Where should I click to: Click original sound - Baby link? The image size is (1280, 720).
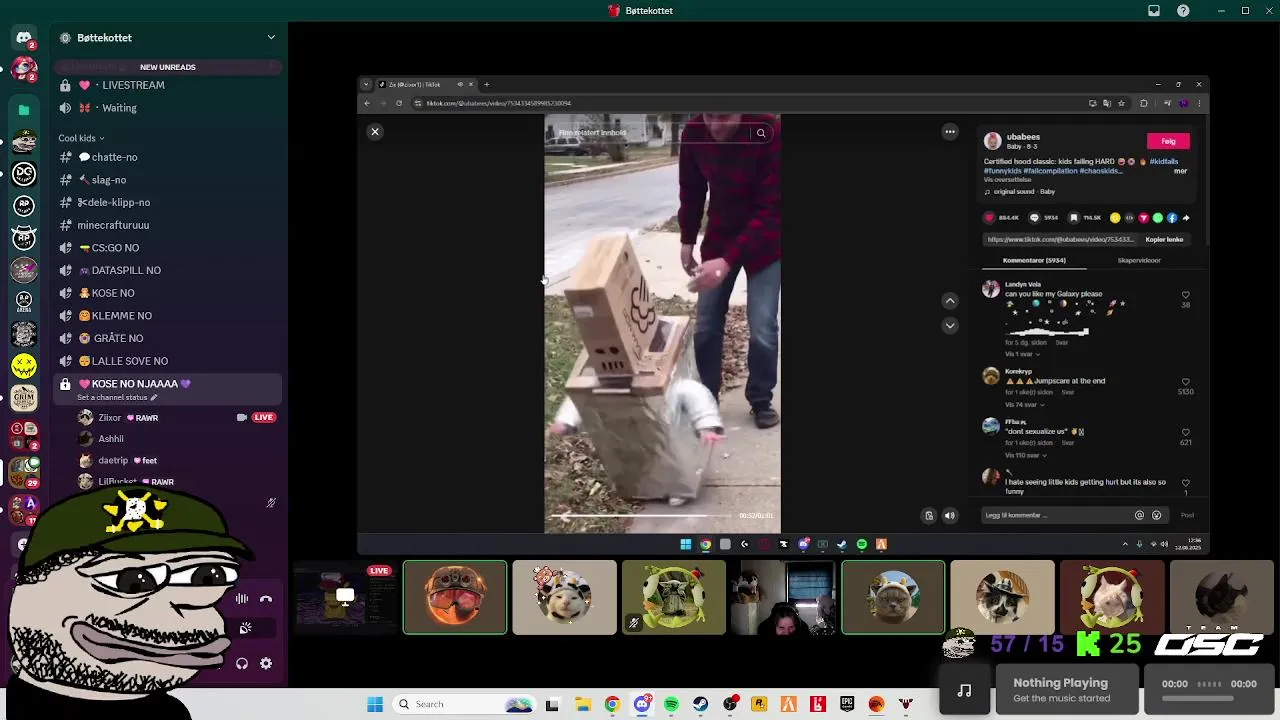click(1023, 192)
